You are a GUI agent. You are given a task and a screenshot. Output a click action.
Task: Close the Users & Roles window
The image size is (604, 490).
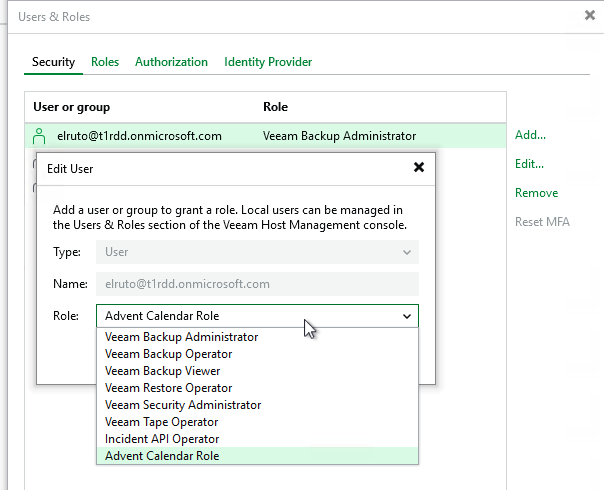click(x=590, y=15)
